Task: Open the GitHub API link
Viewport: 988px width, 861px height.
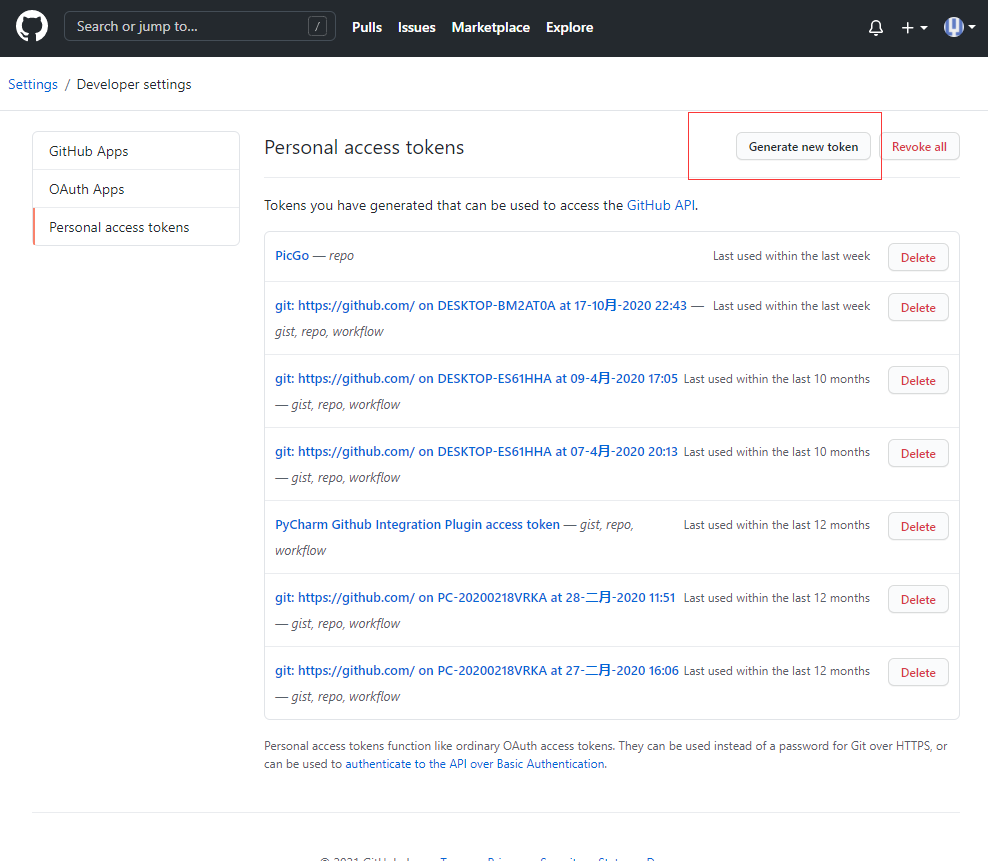Action: [x=661, y=205]
